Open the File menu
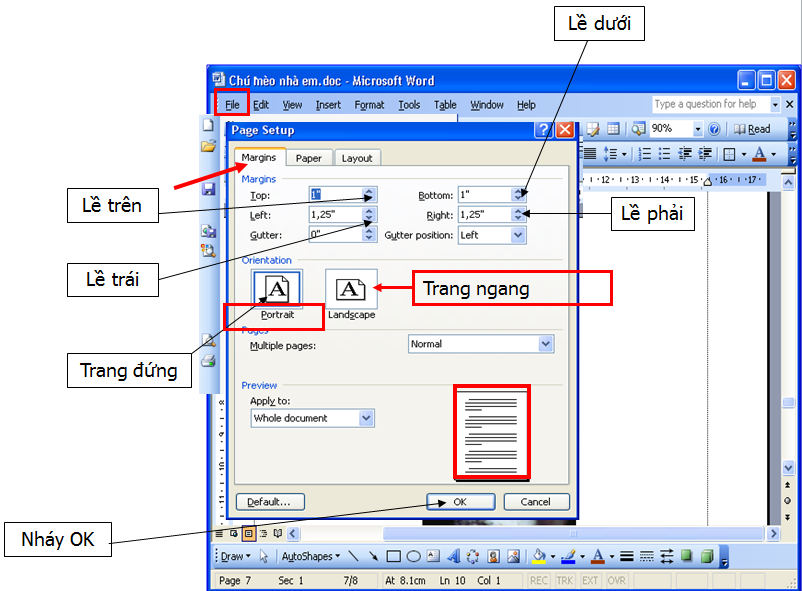This screenshot has height=591, width=802. (x=232, y=105)
